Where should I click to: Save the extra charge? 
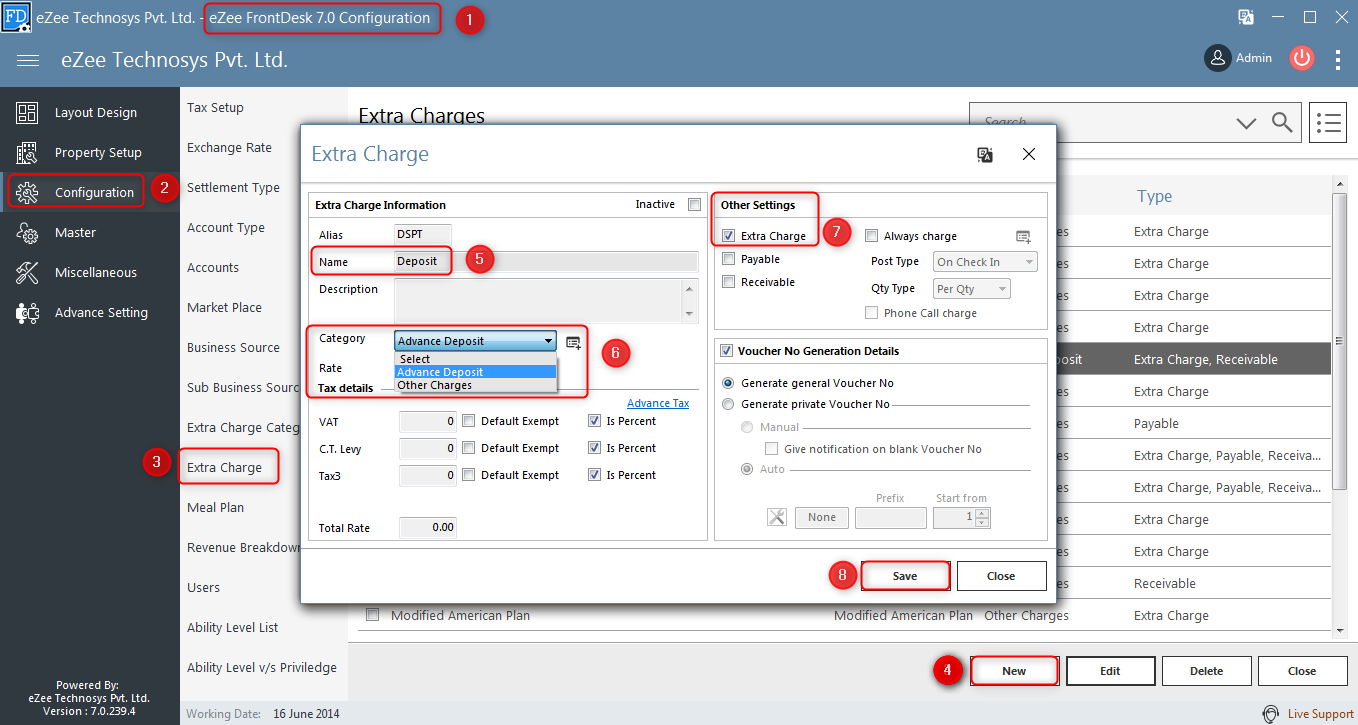pyautogui.click(x=905, y=576)
